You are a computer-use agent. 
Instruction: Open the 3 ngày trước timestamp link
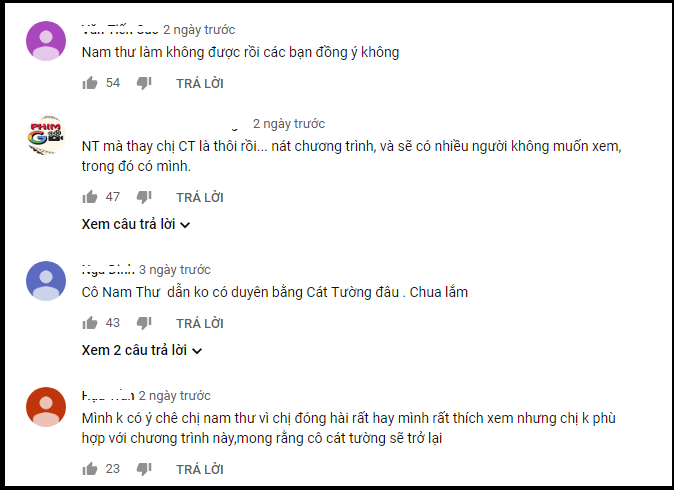[x=175, y=270]
